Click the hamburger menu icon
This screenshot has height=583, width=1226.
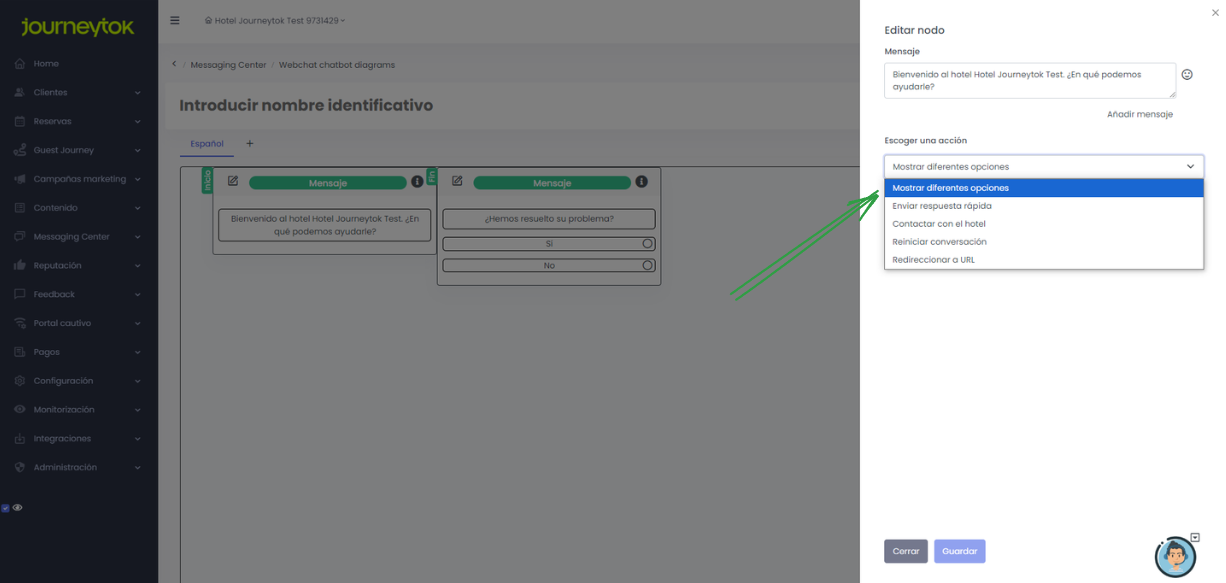tap(175, 20)
